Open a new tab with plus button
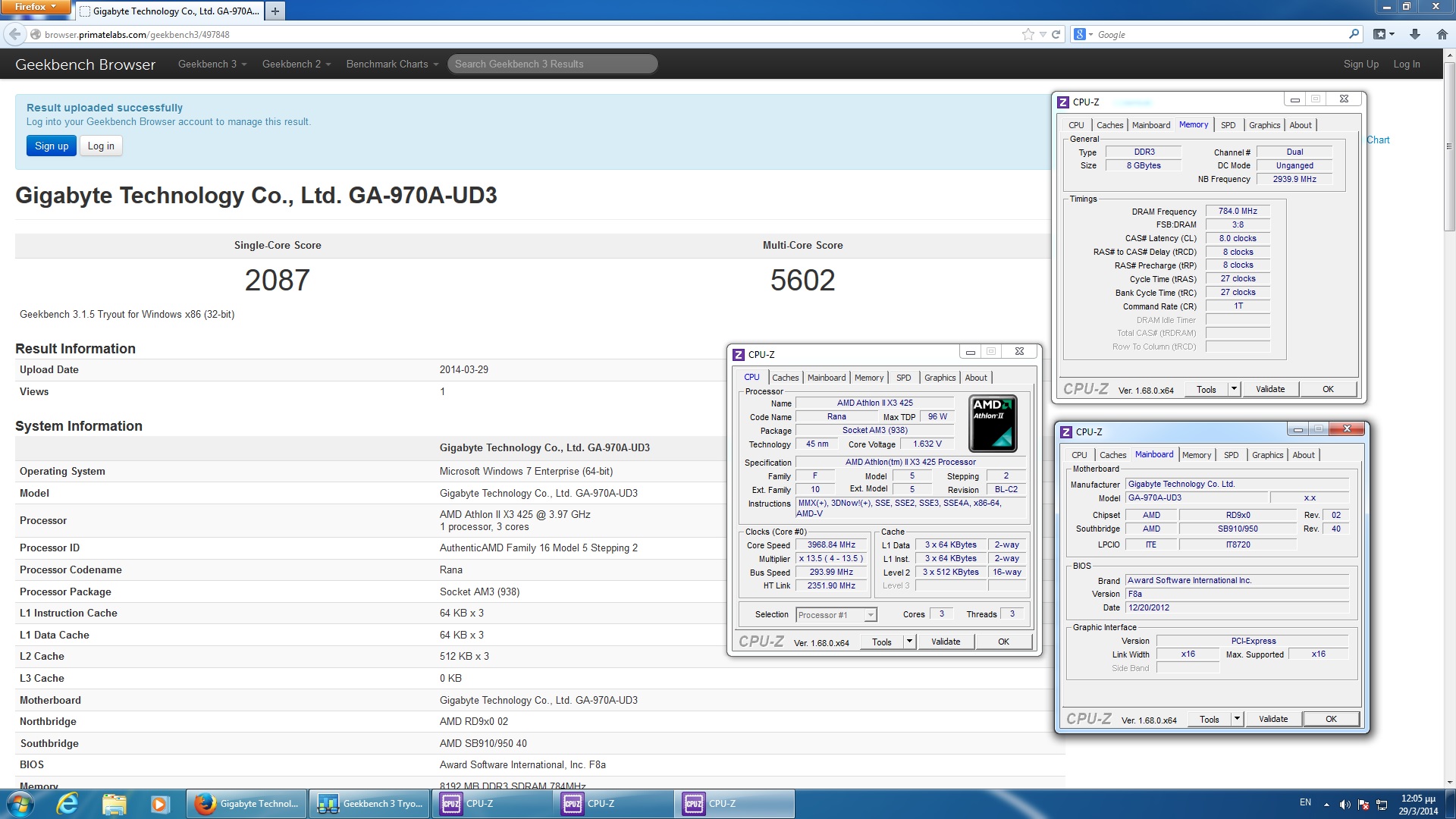The width and height of the screenshot is (1456, 819). tap(275, 11)
